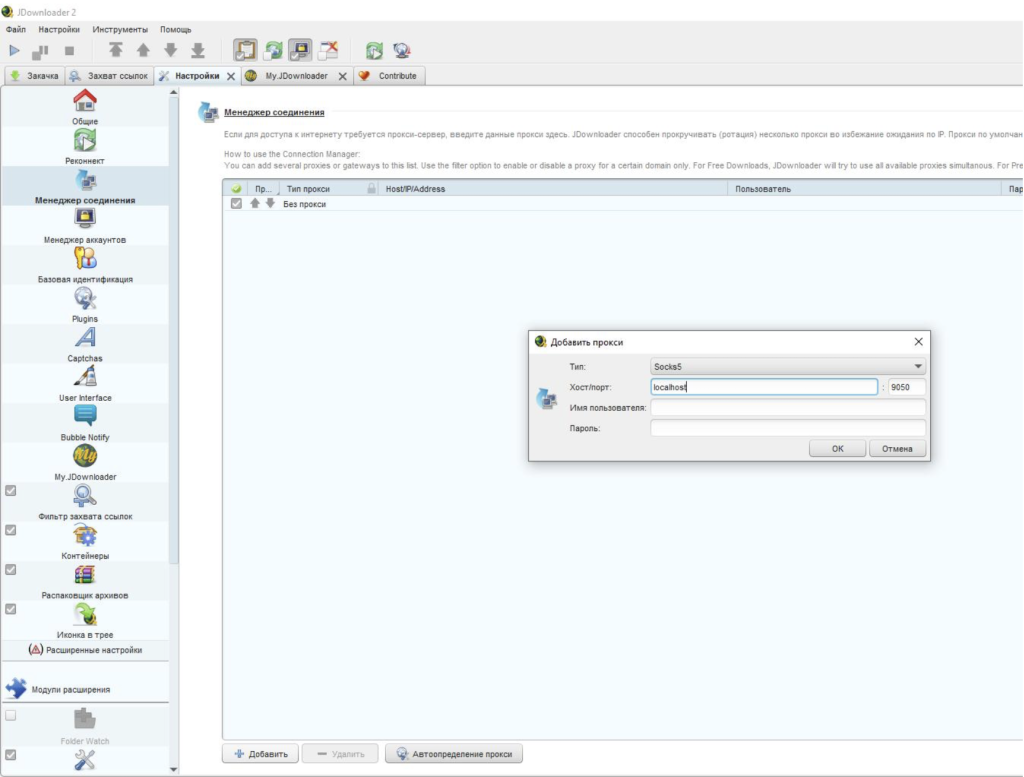Click Автоопределение прокси button
Viewport: 1024px width, 777px height.
pyautogui.click(x=454, y=753)
